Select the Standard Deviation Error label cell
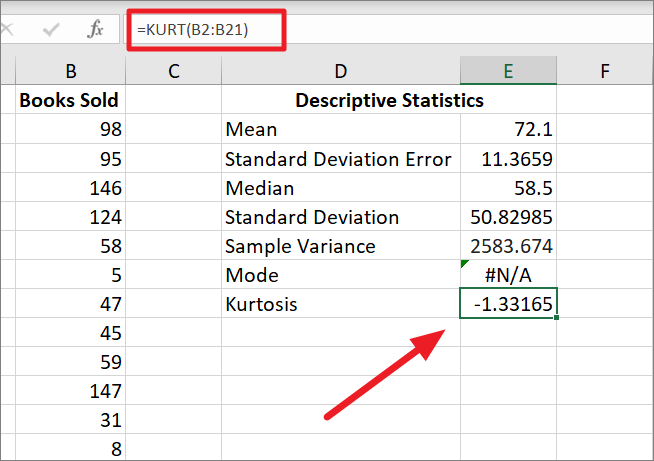Viewport: 654px width, 461px height. 341,159
